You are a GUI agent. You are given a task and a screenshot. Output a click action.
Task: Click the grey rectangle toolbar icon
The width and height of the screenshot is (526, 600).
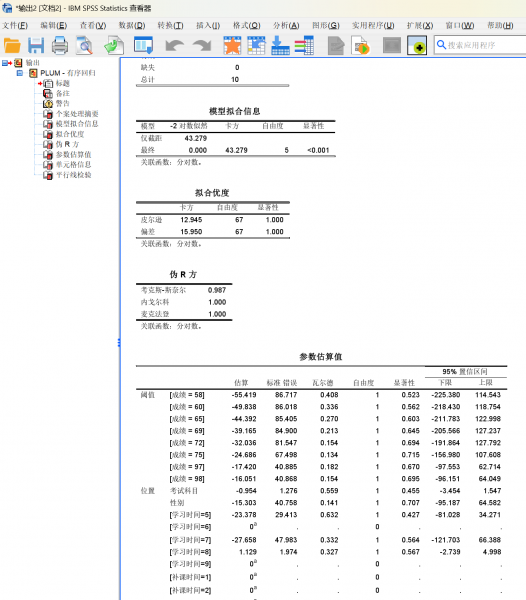tap(392, 46)
